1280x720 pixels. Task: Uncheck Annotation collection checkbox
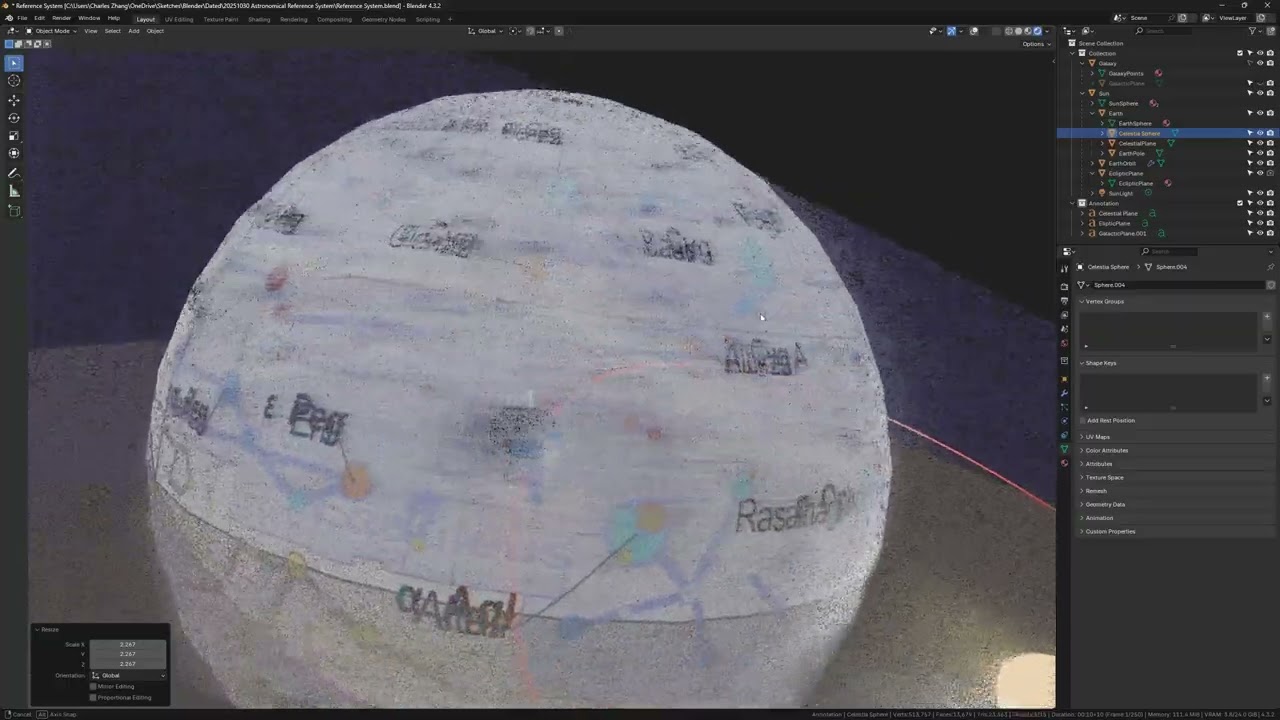point(1240,203)
